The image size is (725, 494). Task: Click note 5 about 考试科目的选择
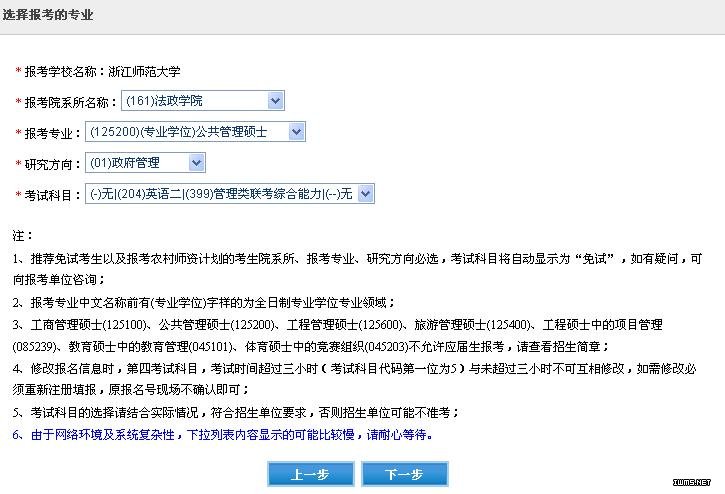[236, 412]
